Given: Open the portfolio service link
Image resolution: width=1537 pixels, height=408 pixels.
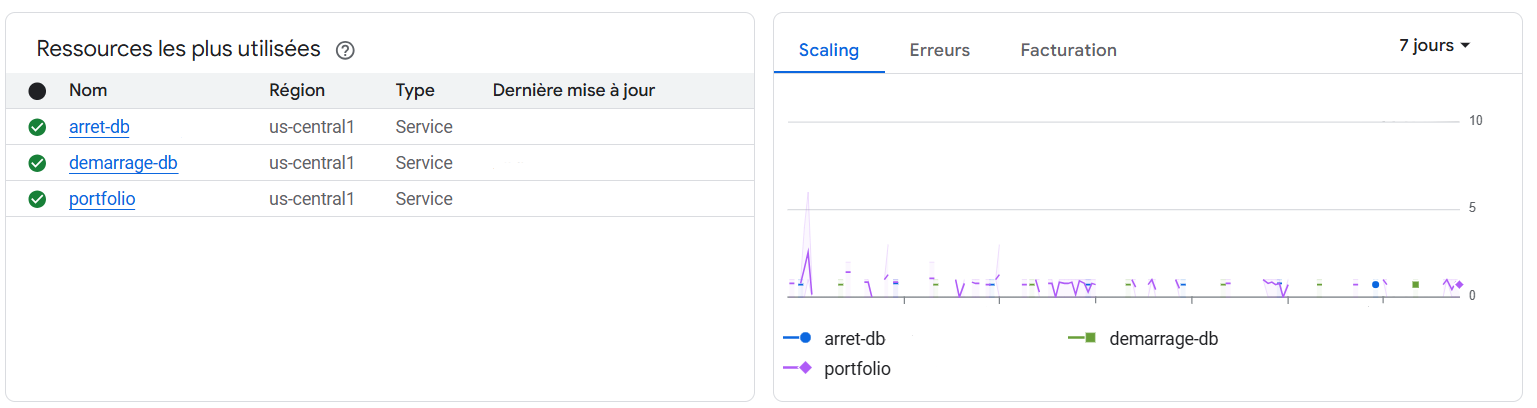Looking at the screenshot, I should (102, 199).
